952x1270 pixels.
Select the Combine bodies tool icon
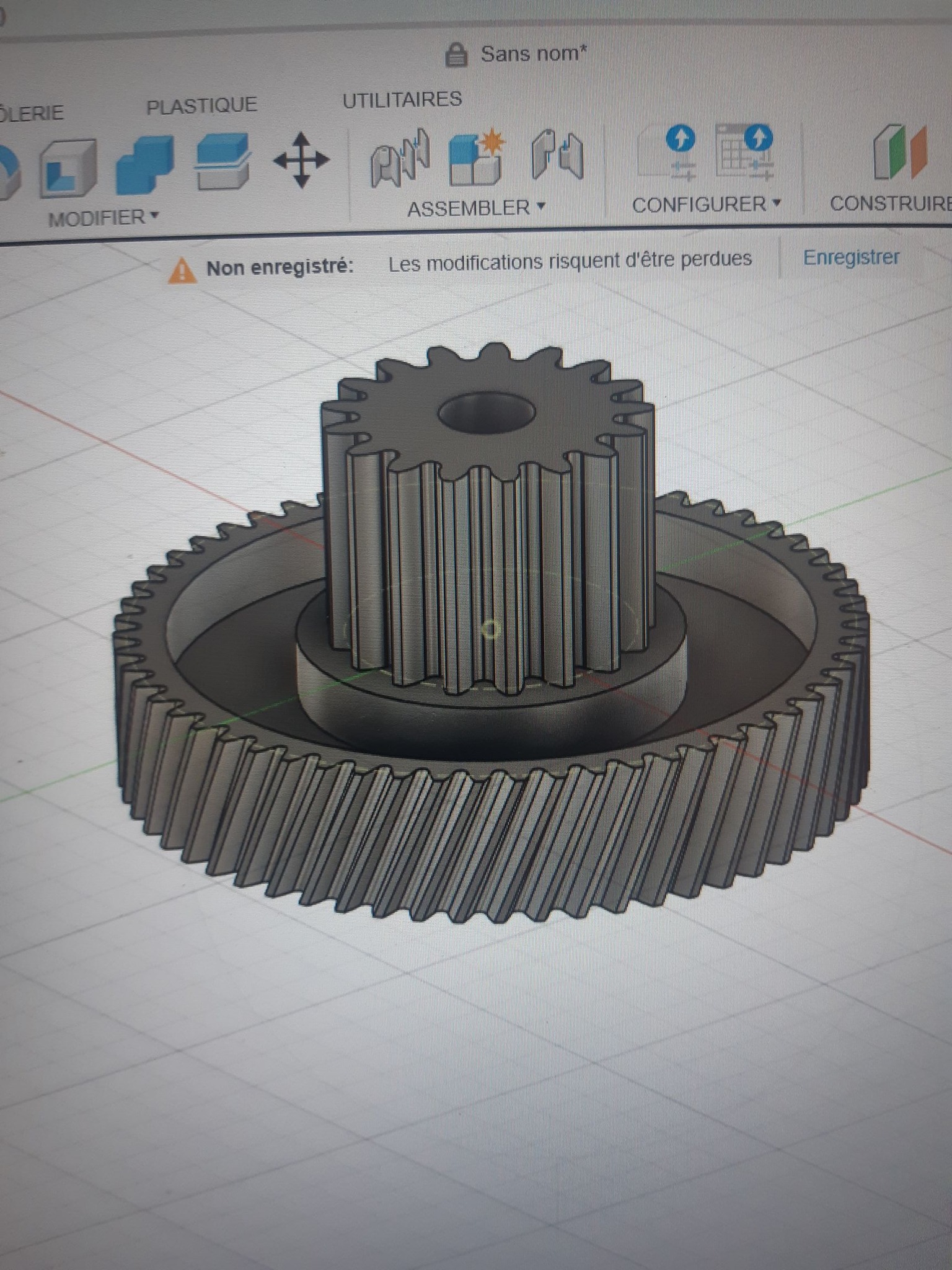click(x=144, y=164)
